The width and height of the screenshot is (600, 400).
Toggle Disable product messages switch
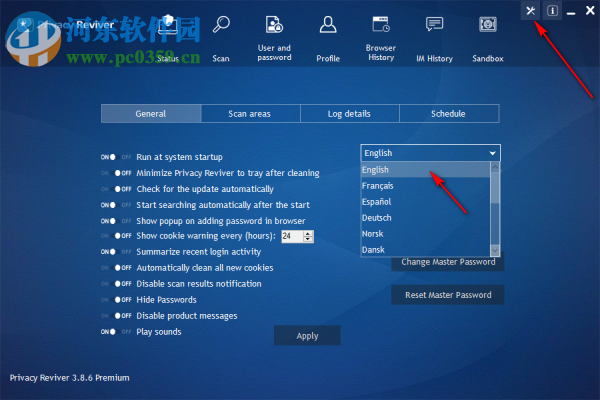click(x=116, y=316)
